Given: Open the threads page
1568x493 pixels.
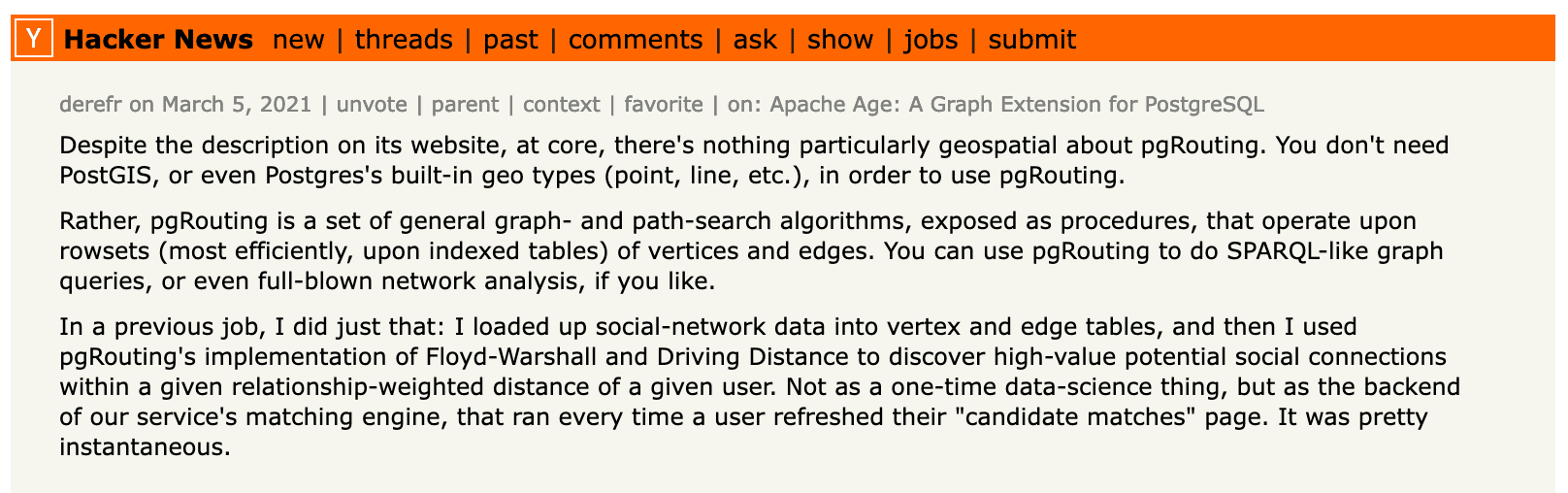Looking at the screenshot, I should point(404,40).
